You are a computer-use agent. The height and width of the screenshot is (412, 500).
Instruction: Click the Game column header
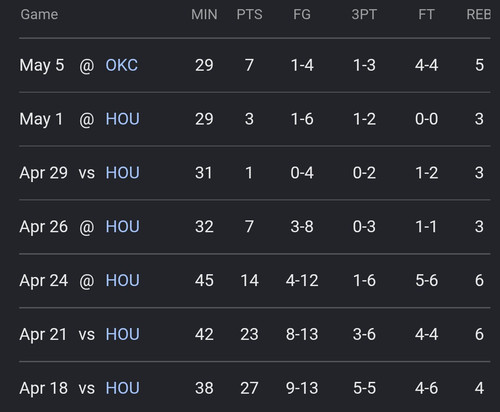tap(39, 14)
